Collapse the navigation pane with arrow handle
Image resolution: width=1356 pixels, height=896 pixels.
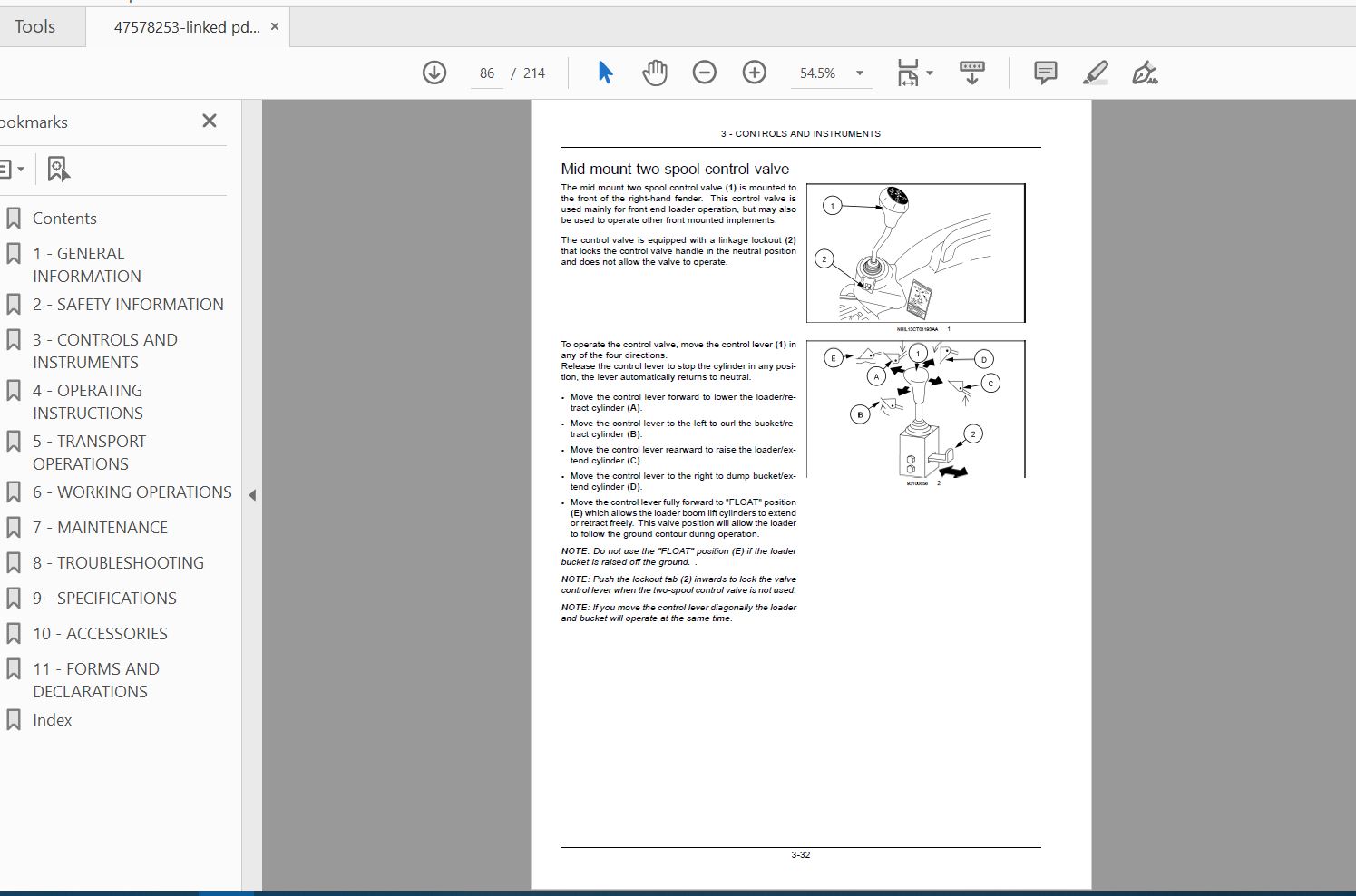point(252,495)
